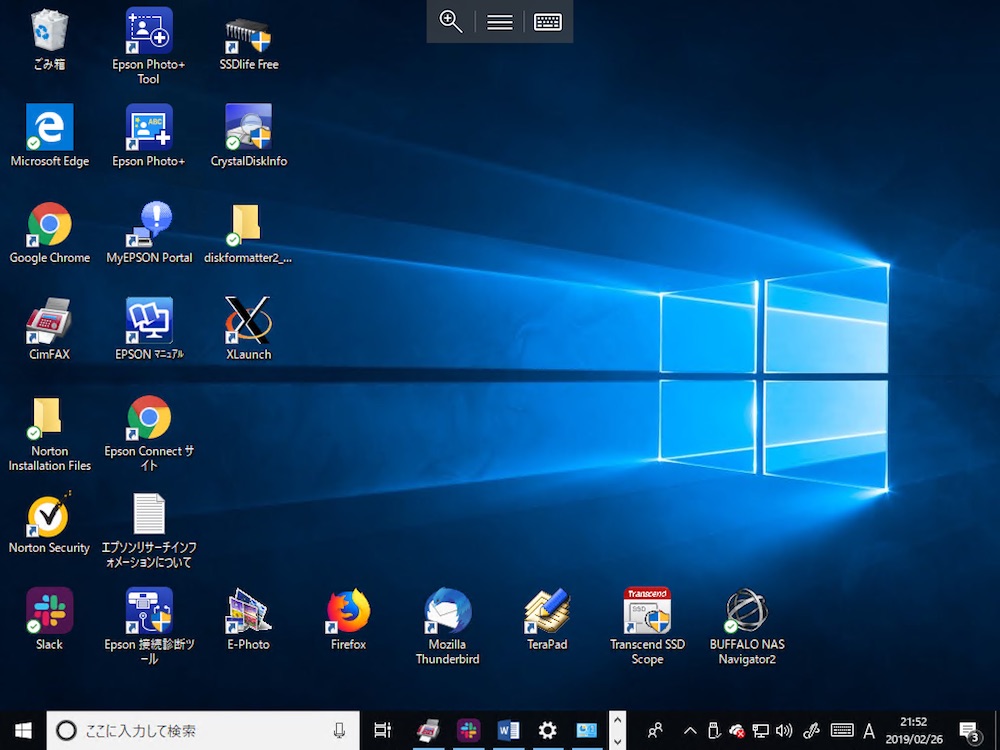
Task: Click the USB safely remove hardware tray icon
Action: pyautogui.click(x=714, y=730)
